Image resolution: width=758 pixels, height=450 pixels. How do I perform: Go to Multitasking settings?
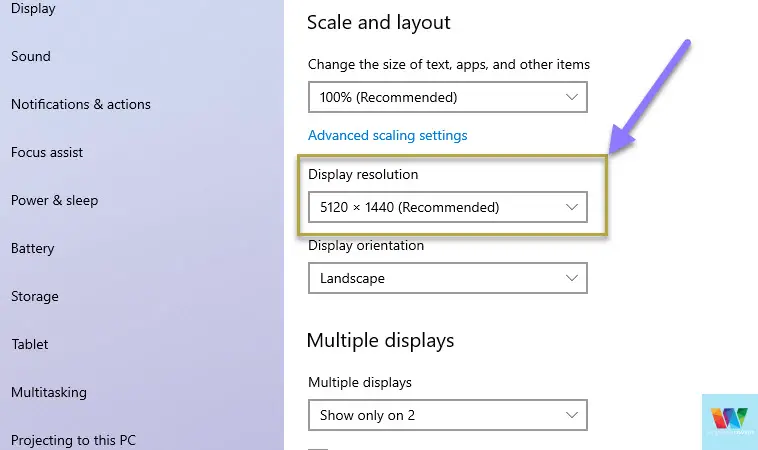[49, 392]
